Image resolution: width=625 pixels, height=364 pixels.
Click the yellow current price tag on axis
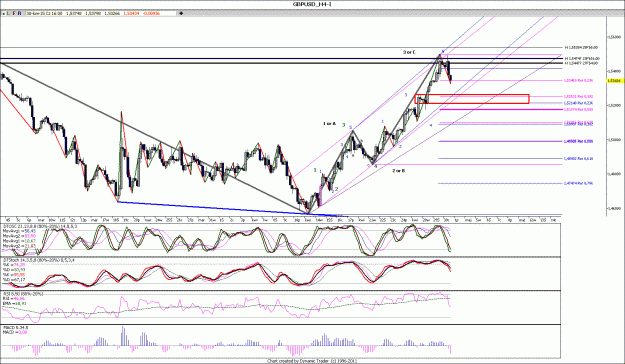[x=615, y=81]
